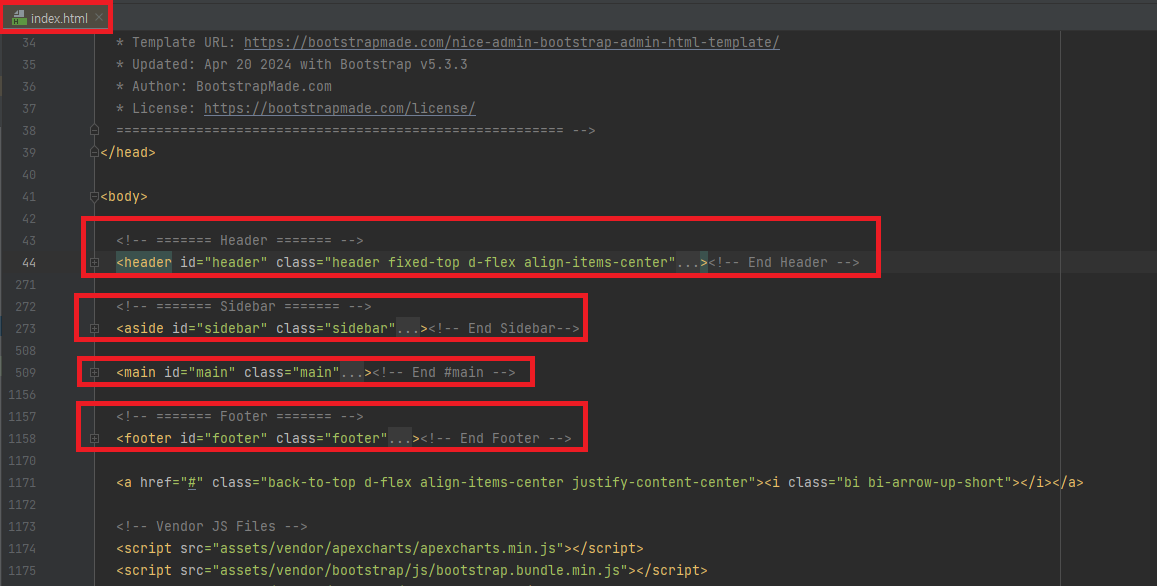Click the back-to-top class attribute value
Image resolution: width=1157 pixels, height=586 pixels.
click(508, 483)
